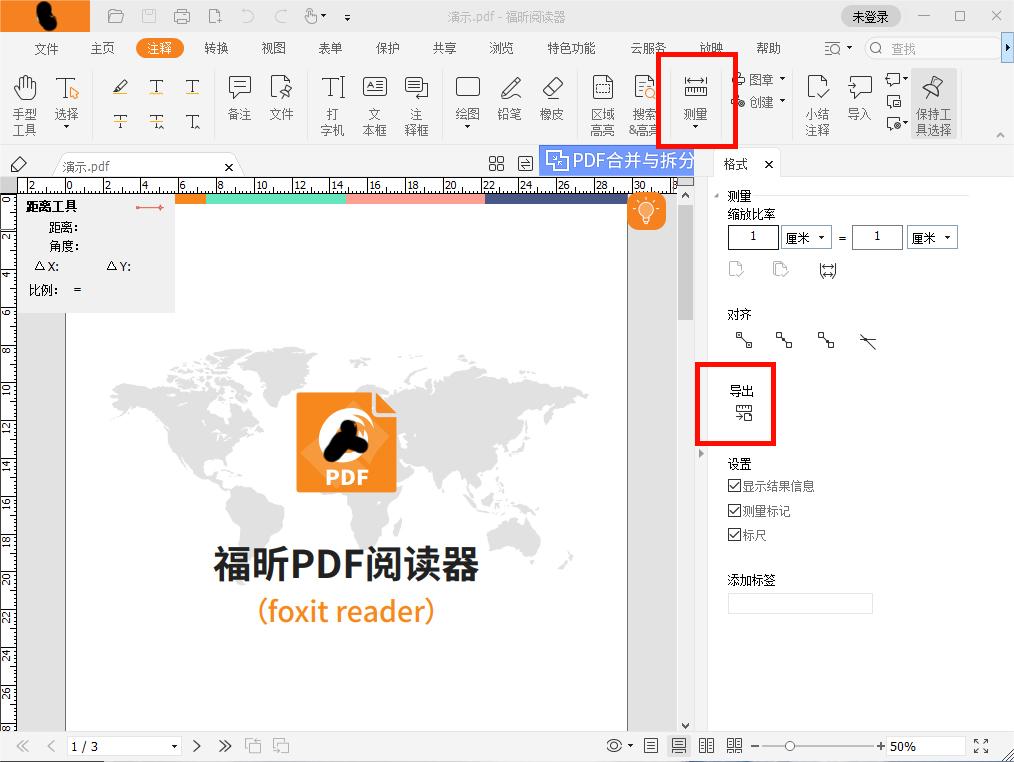Switch to the 注释 ribbon tab
The height and width of the screenshot is (762, 1014).
[159, 47]
